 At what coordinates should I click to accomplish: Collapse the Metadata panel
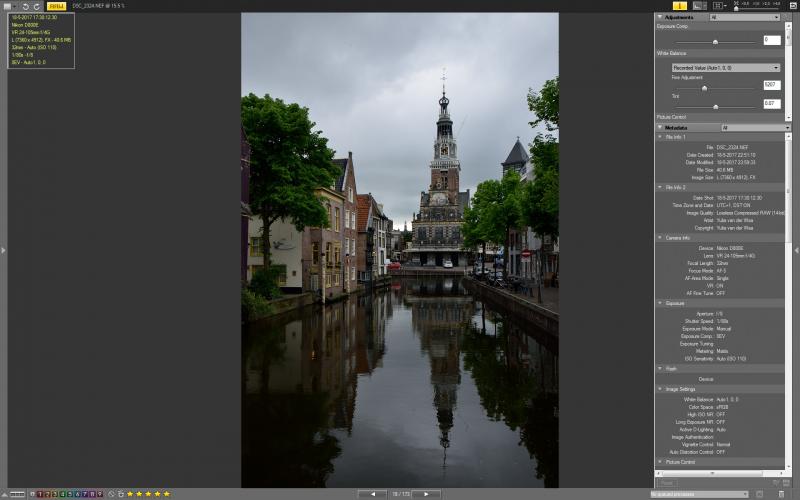tap(660, 127)
